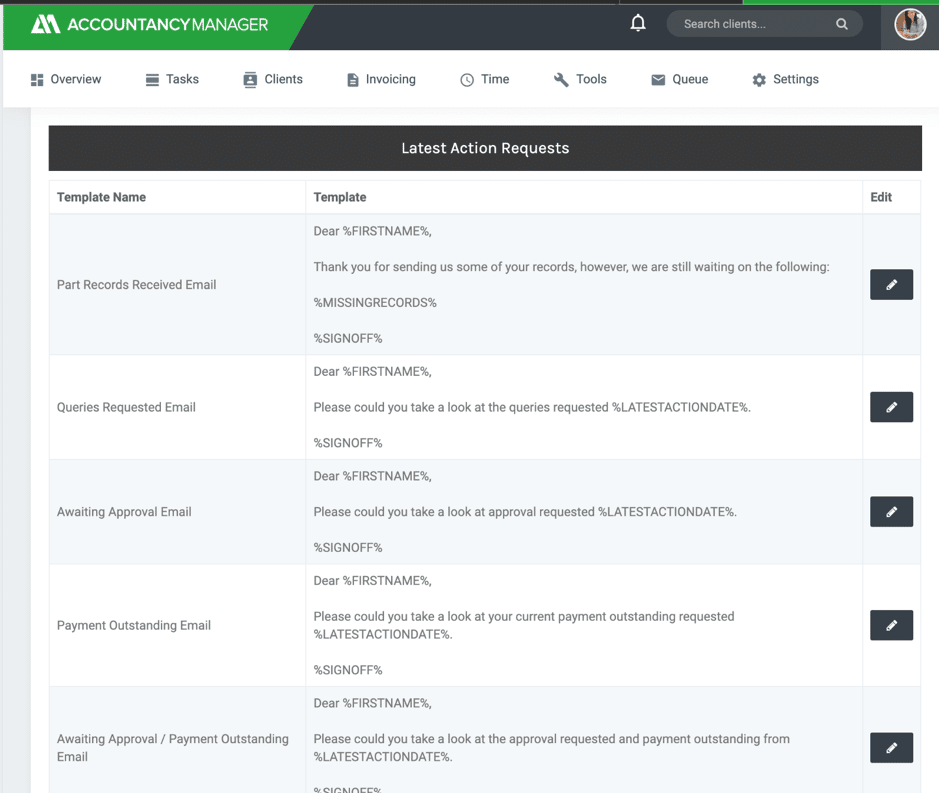Click 'look at the queries requested' line
Viewport: 939px width, 793px height.
coord(532,407)
